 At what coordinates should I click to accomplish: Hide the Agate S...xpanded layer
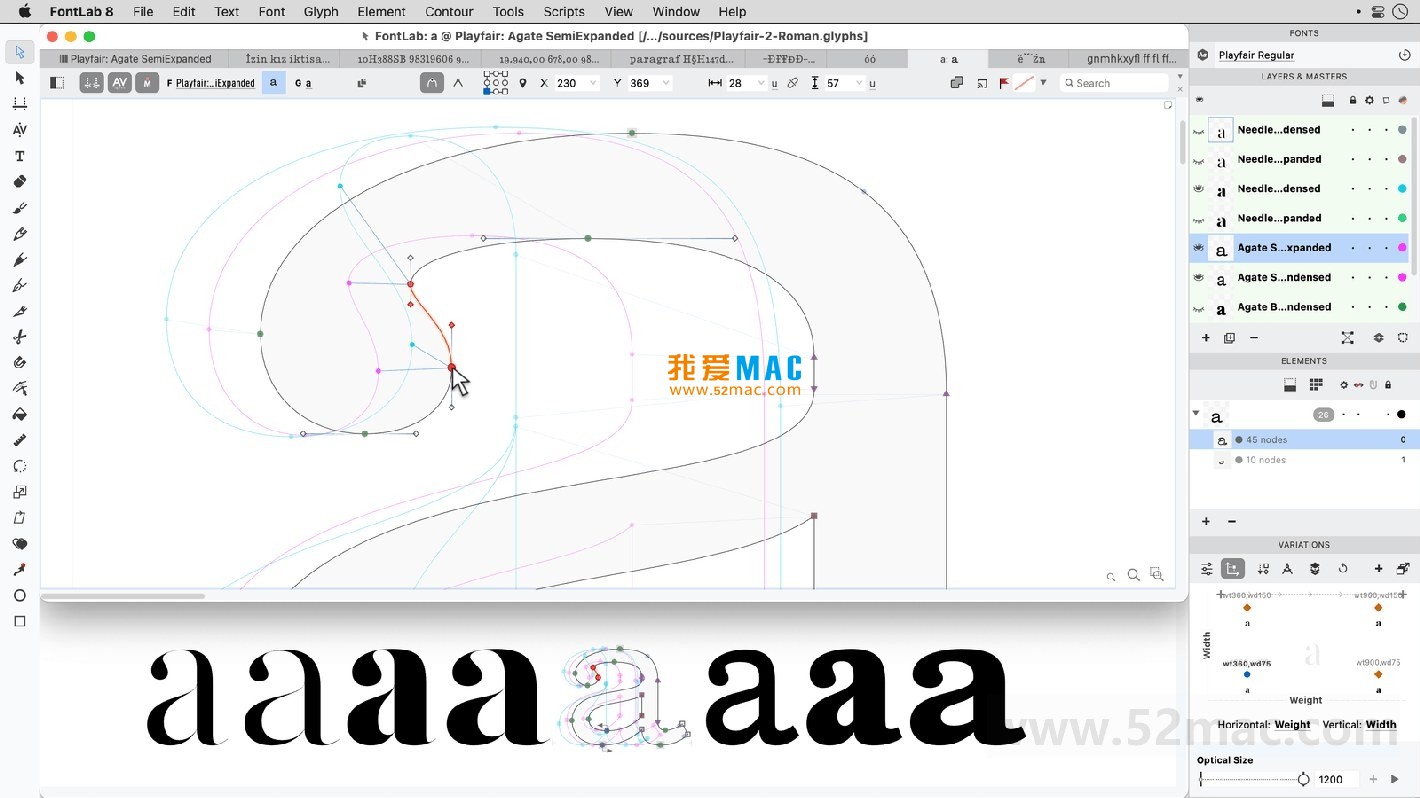tap(1199, 248)
